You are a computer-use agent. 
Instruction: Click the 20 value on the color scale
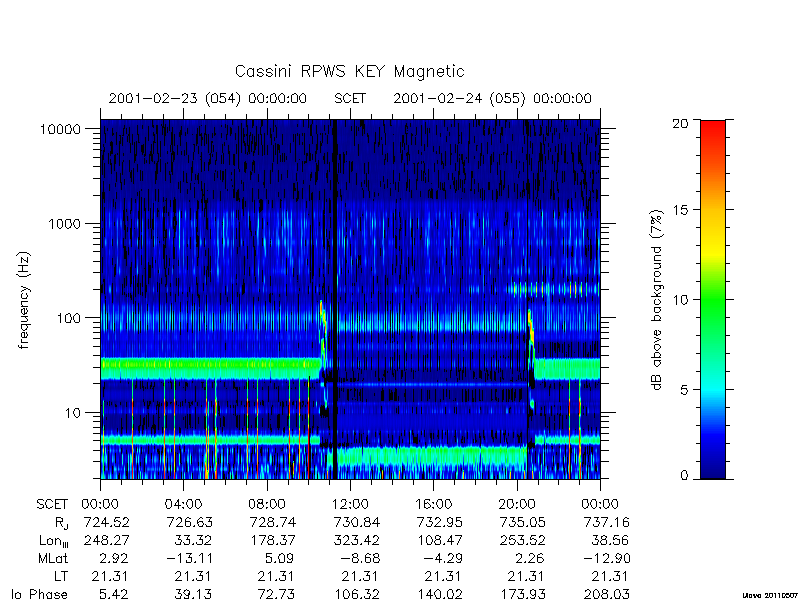(680, 123)
